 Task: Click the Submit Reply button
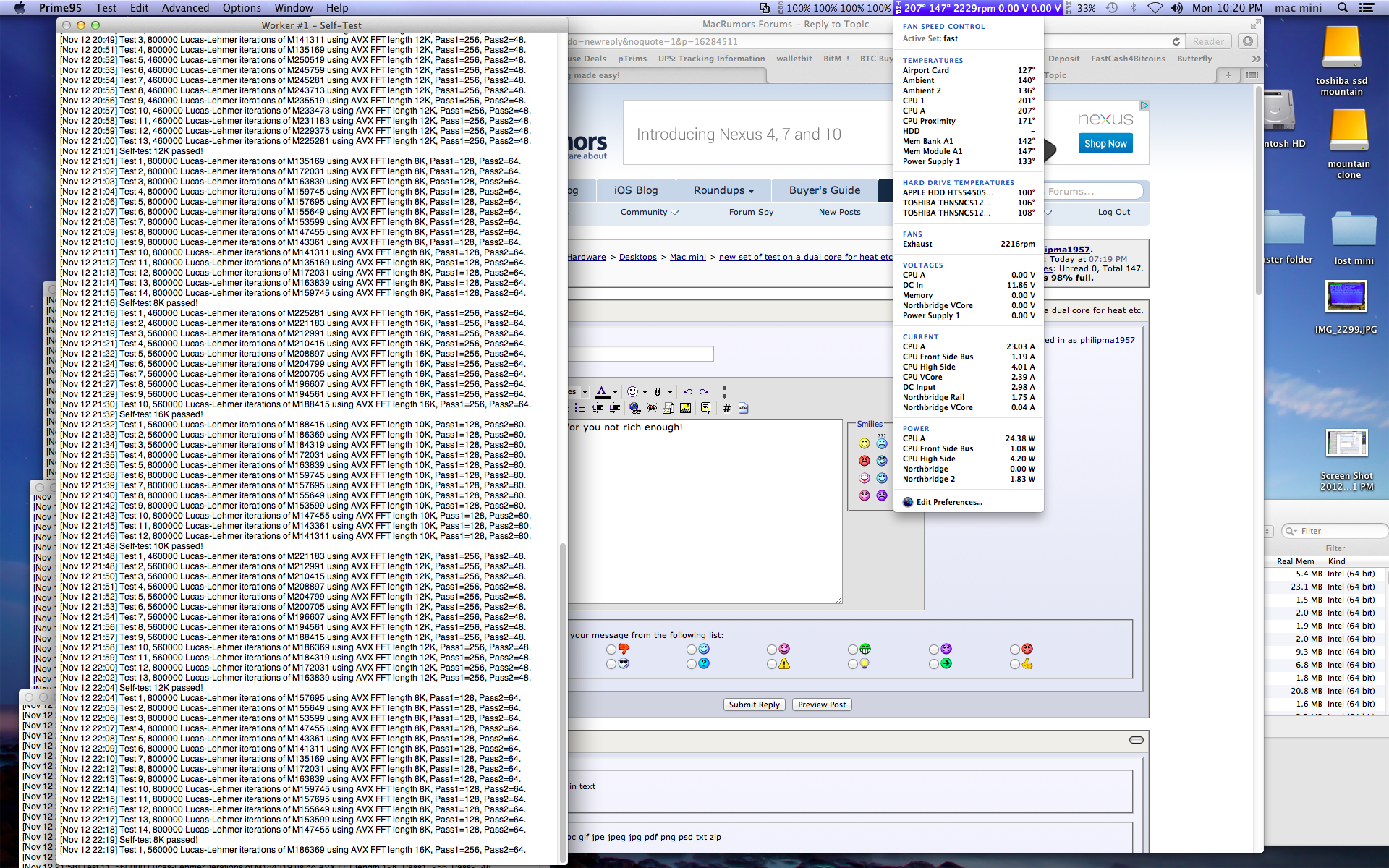[754, 705]
